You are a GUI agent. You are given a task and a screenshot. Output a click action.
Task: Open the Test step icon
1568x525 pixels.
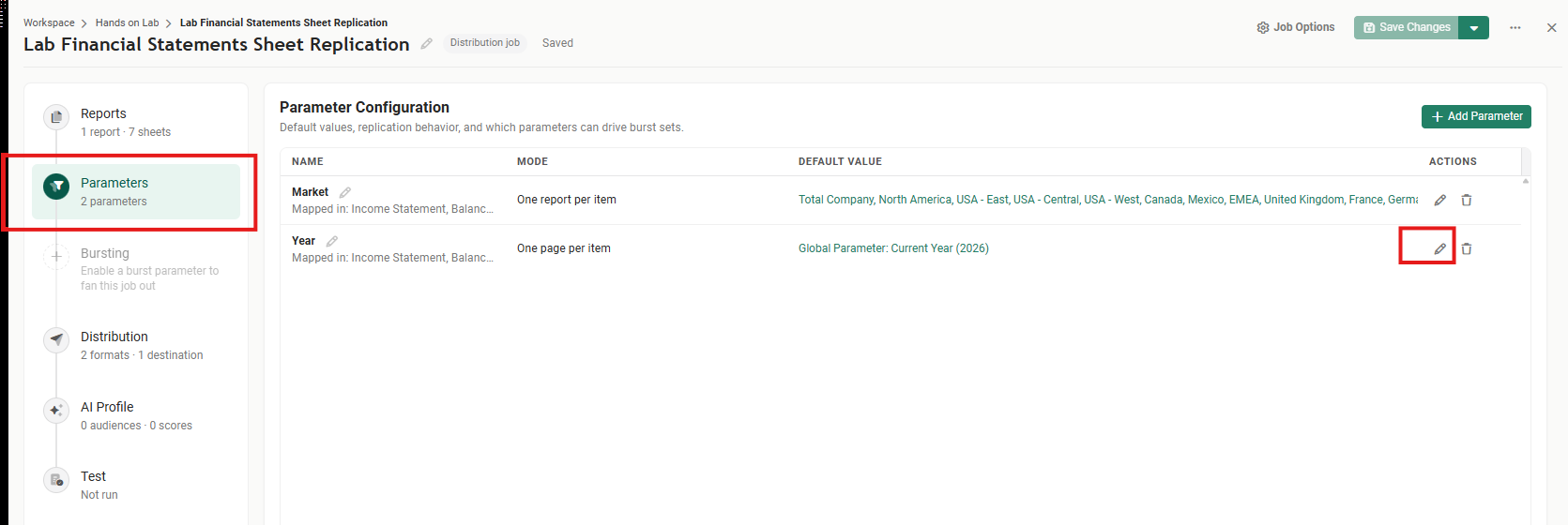pyautogui.click(x=56, y=480)
